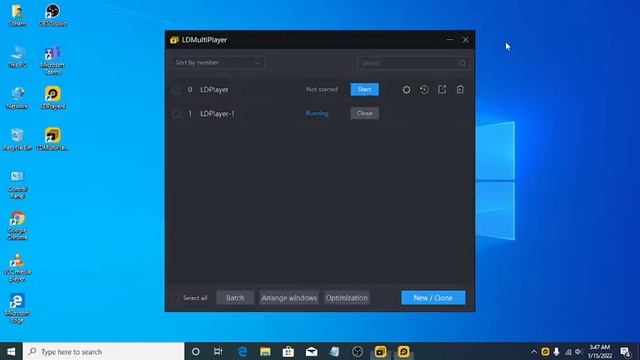Screen dimensions: 640x360
Task: Select LDMultiPlayer desktop shortcut
Action: click(53, 140)
